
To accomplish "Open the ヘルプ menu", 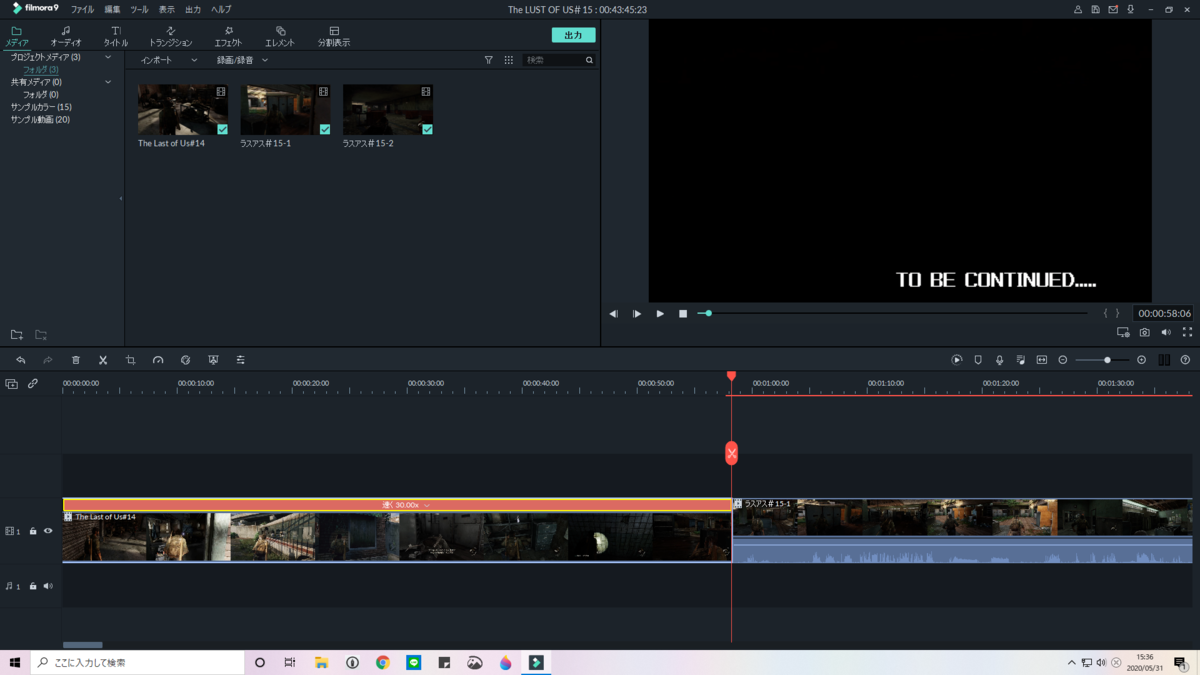I will [221, 9].
